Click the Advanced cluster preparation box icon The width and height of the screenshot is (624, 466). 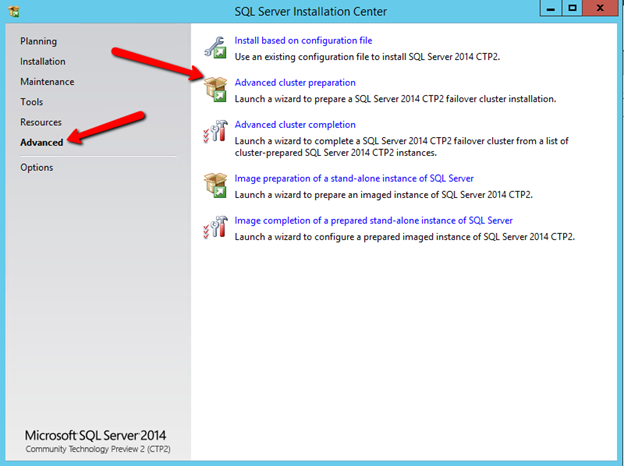pos(215,90)
